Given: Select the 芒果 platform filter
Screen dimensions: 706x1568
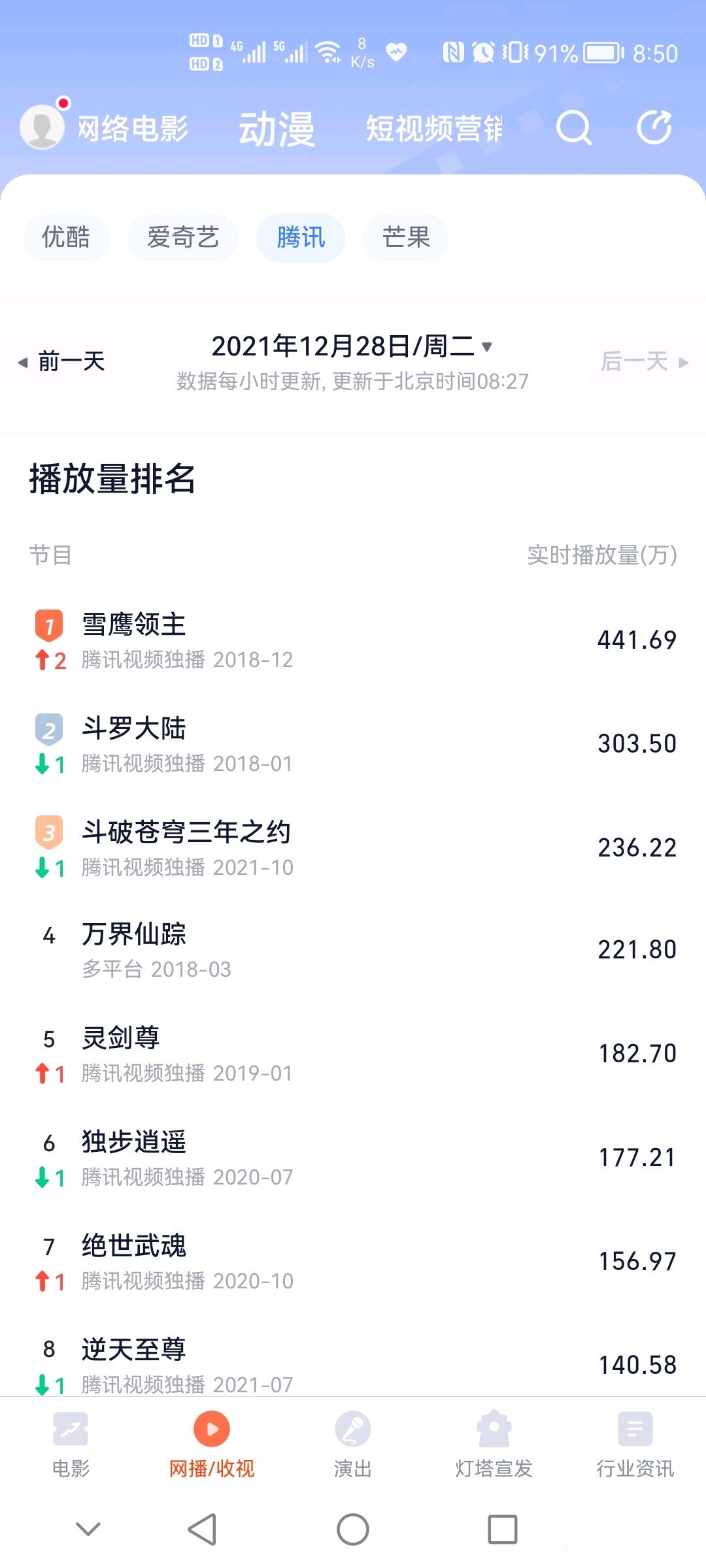Looking at the screenshot, I should click(x=406, y=237).
